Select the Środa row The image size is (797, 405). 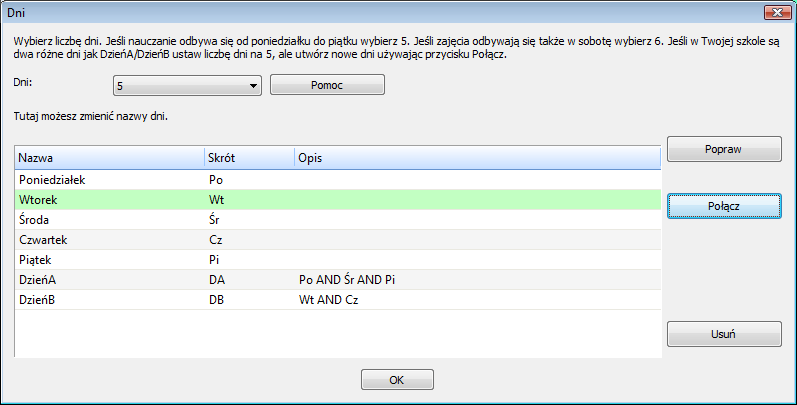(x=338, y=220)
